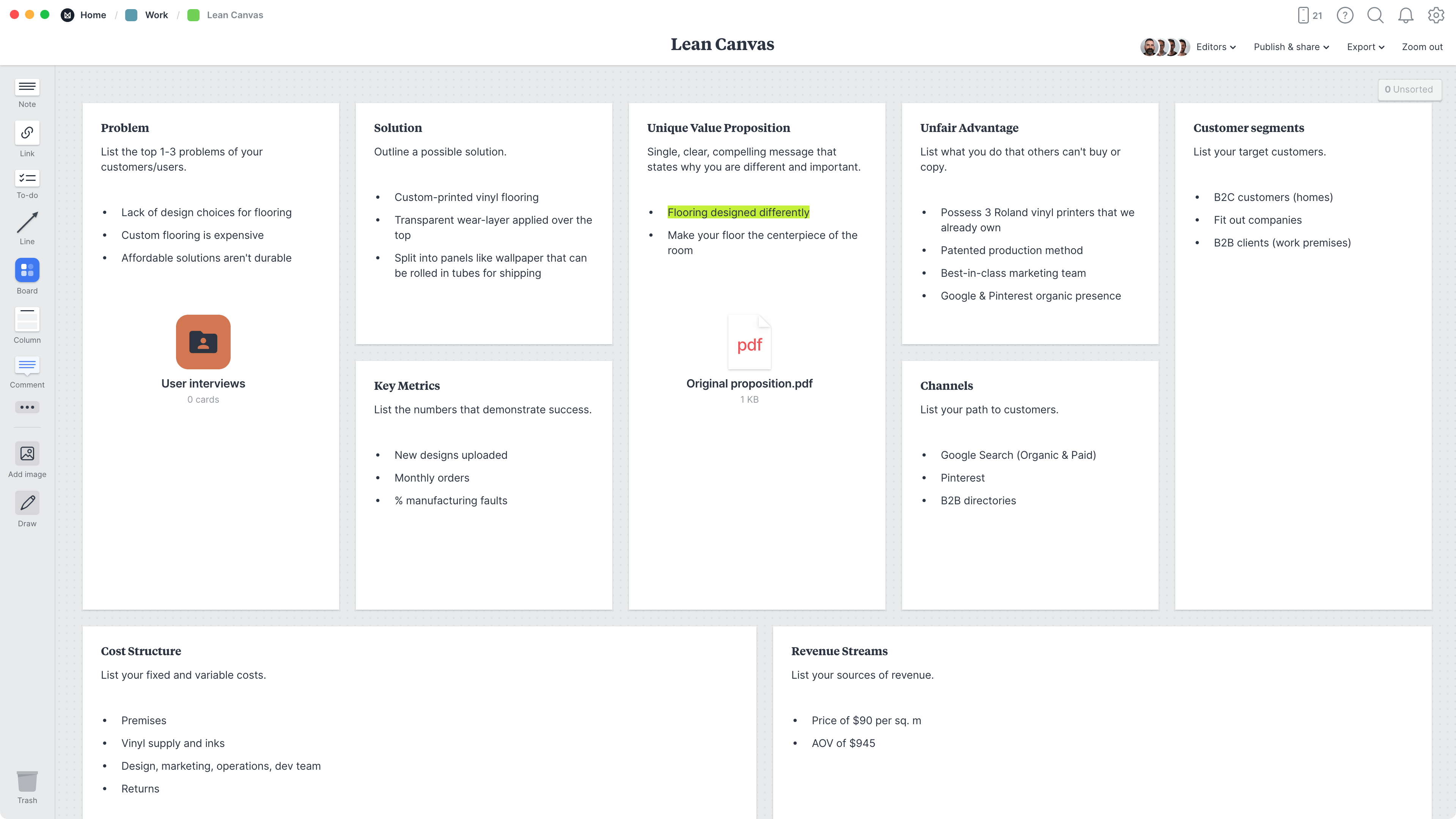1456x819 pixels.
Task: Open the Publish & share dropdown
Action: click(x=1291, y=47)
